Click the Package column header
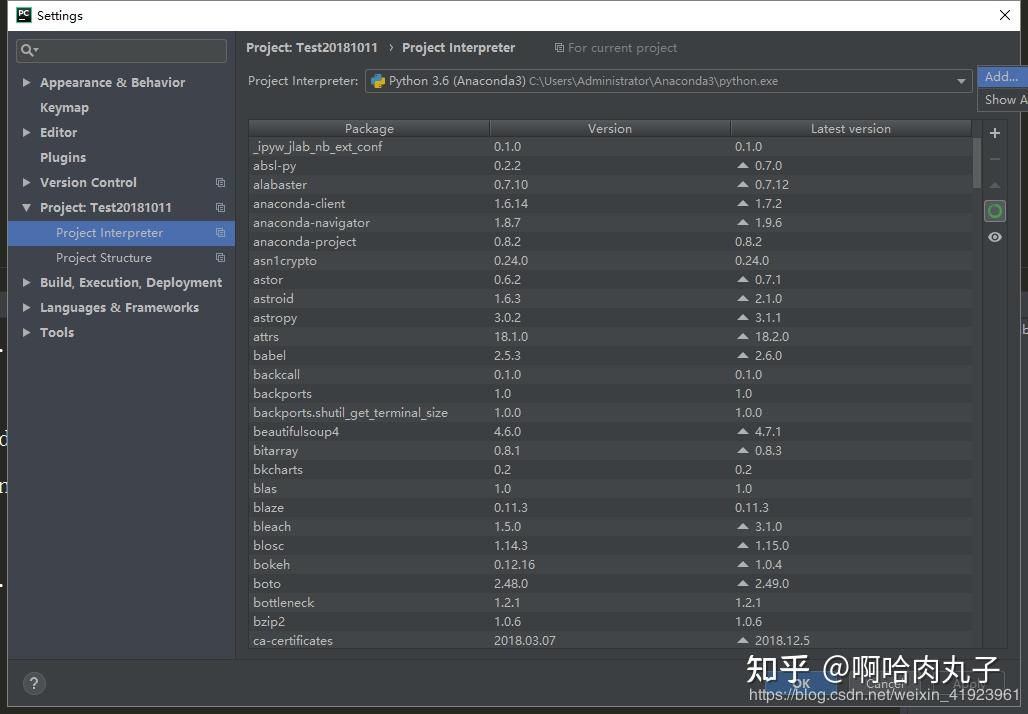The height and width of the screenshot is (714, 1028). click(369, 129)
